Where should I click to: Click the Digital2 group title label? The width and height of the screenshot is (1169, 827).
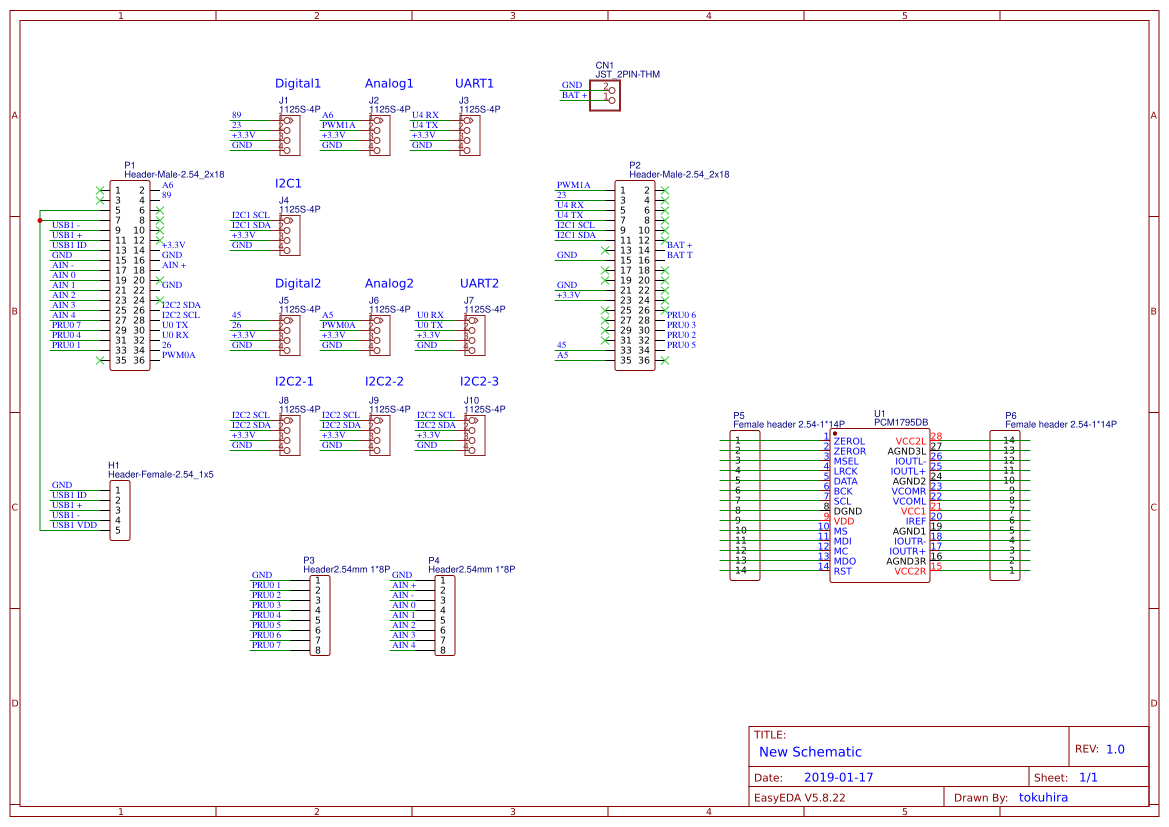coord(299,283)
